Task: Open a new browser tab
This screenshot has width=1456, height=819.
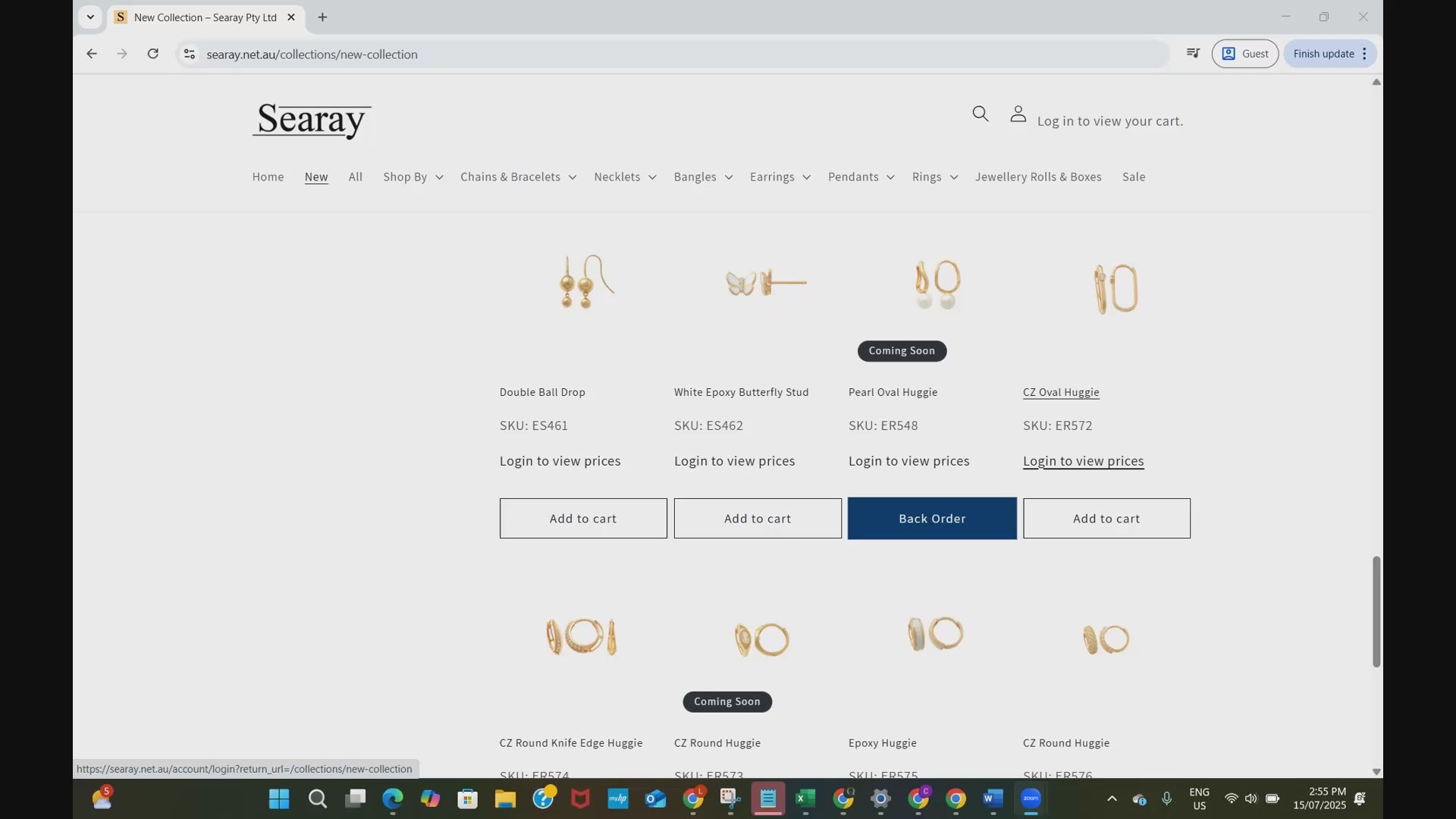Action: (322, 17)
